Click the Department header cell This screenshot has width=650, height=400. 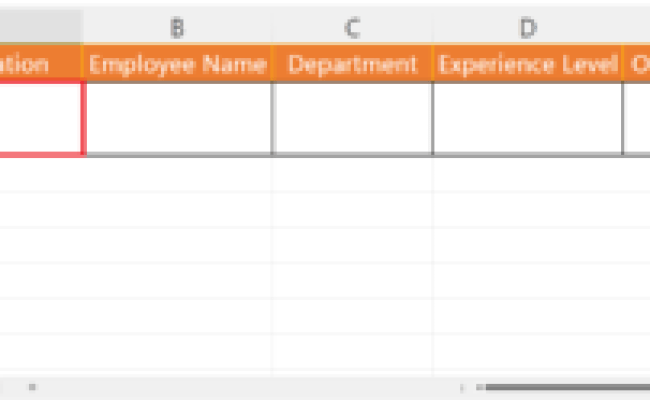click(352, 63)
